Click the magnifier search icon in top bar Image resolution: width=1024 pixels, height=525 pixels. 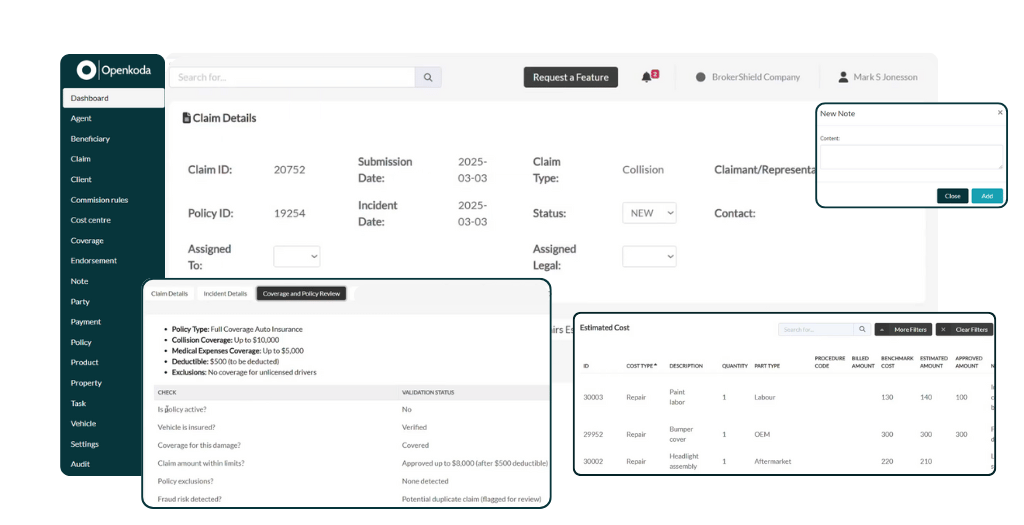click(427, 77)
